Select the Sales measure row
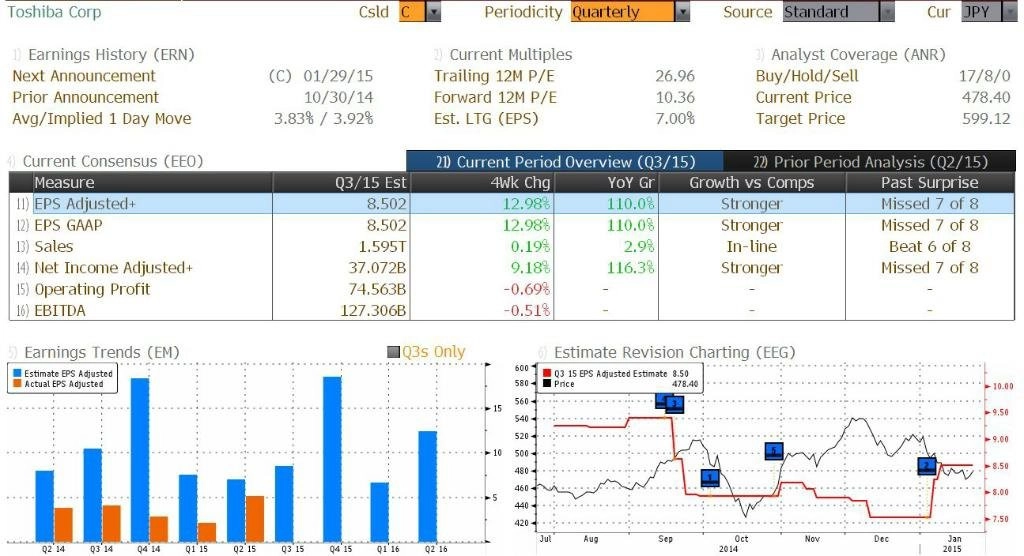The width and height of the screenshot is (1024, 556). [54, 246]
